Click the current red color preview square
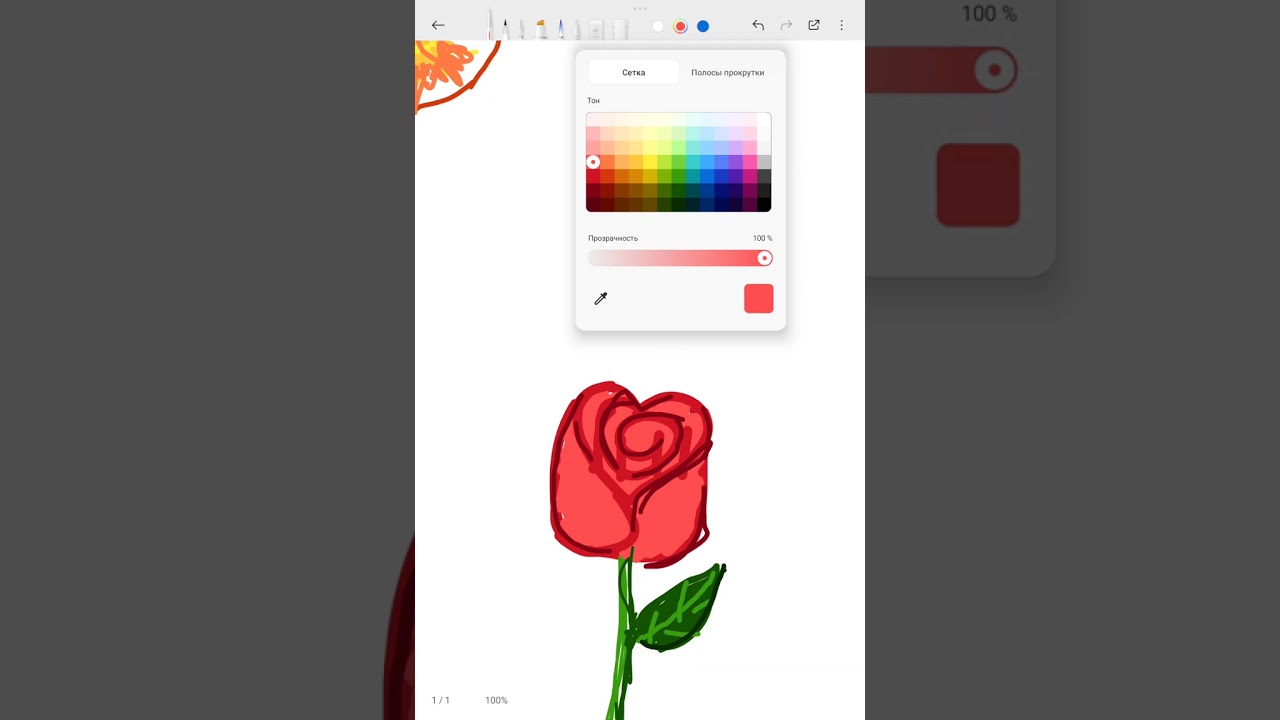Image resolution: width=1280 pixels, height=720 pixels. pyautogui.click(x=759, y=298)
